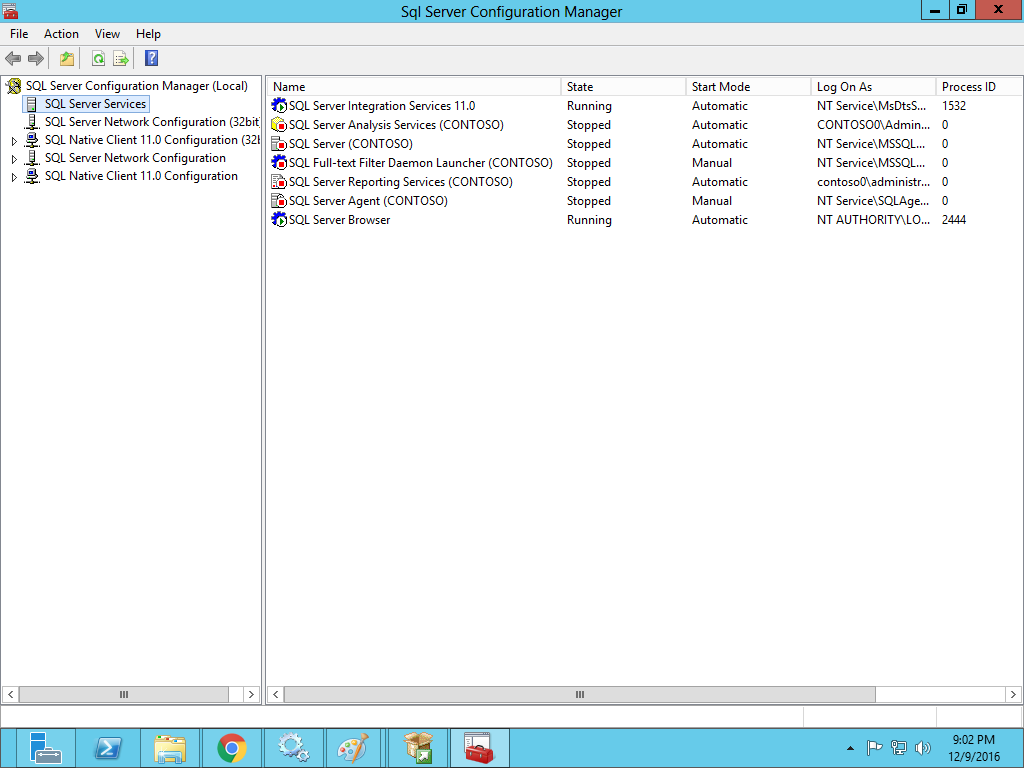Viewport: 1024px width, 768px height.
Task: Click left arrow of the services list scrollbar
Action: click(x=276, y=694)
